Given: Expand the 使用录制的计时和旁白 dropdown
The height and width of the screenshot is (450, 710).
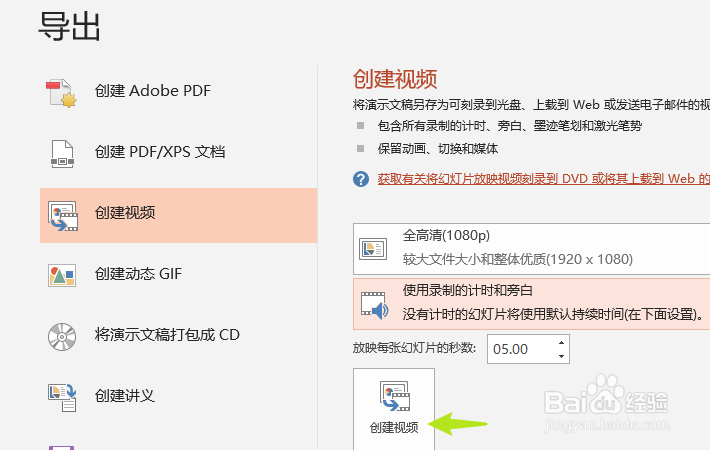Looking at the screenshot, I should tap(532, 304).
